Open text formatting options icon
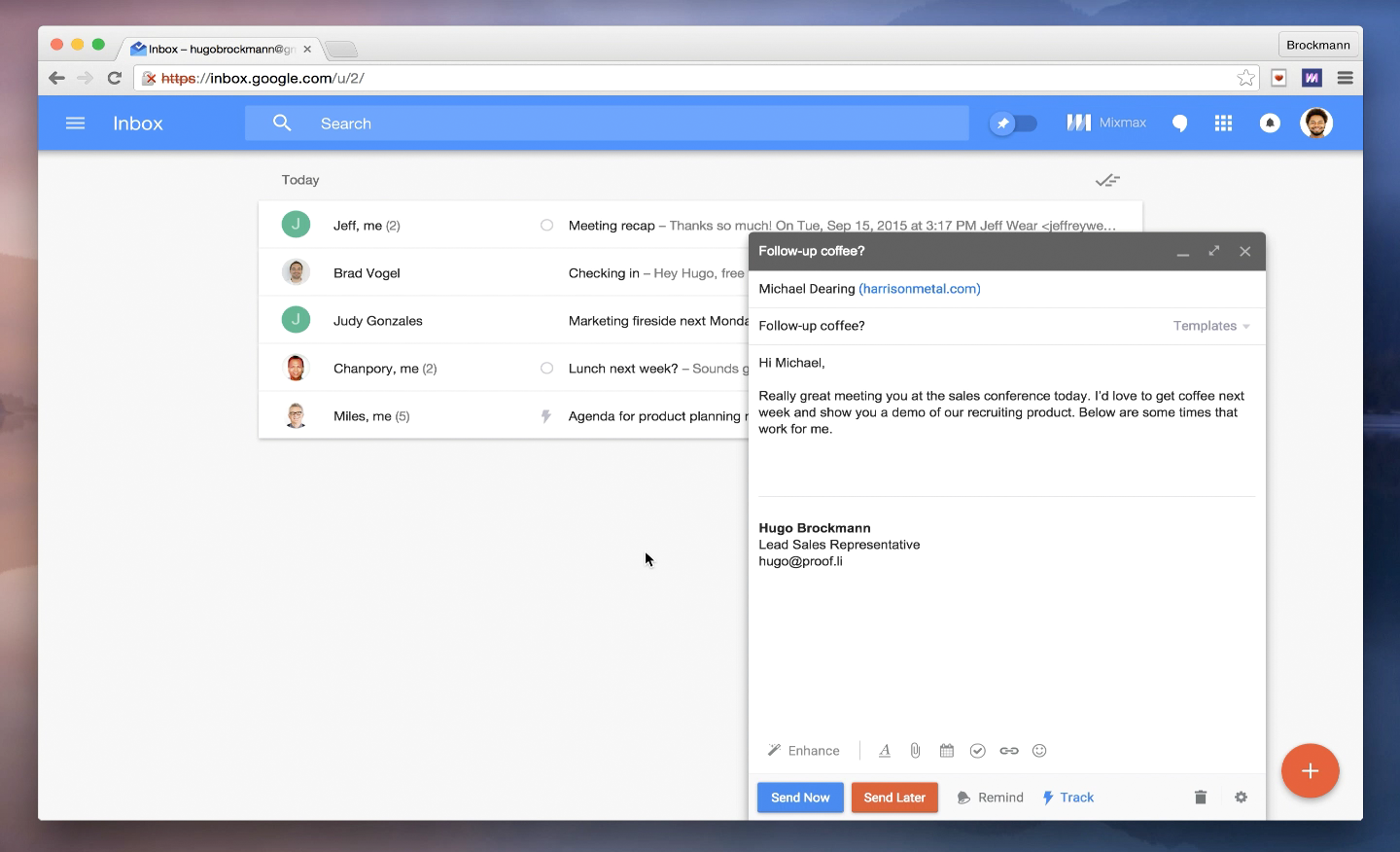Viewport: 1400px width, 852px height. (x=885, y=751)
